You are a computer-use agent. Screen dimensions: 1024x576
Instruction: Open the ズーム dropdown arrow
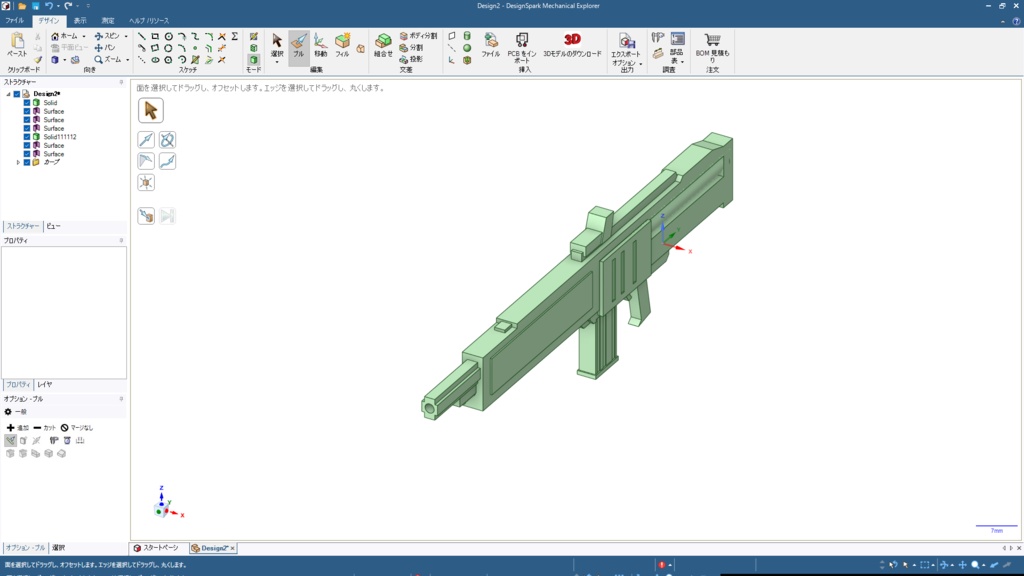tap(127, 60)
